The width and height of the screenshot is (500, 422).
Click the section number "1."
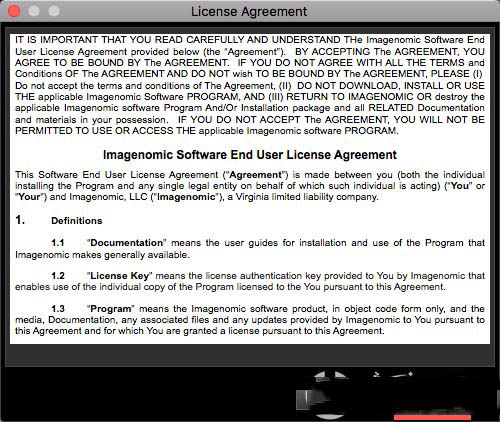click(x=20, y=220)
